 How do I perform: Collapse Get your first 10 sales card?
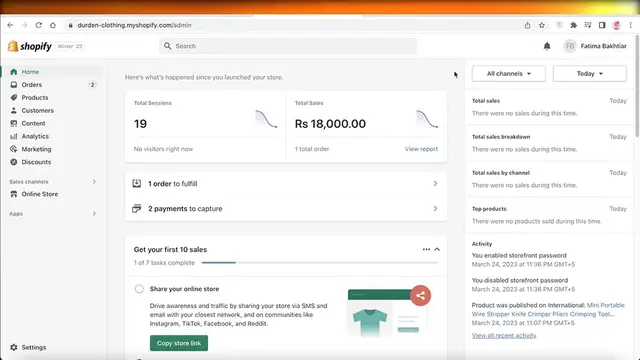coord(437,249)
